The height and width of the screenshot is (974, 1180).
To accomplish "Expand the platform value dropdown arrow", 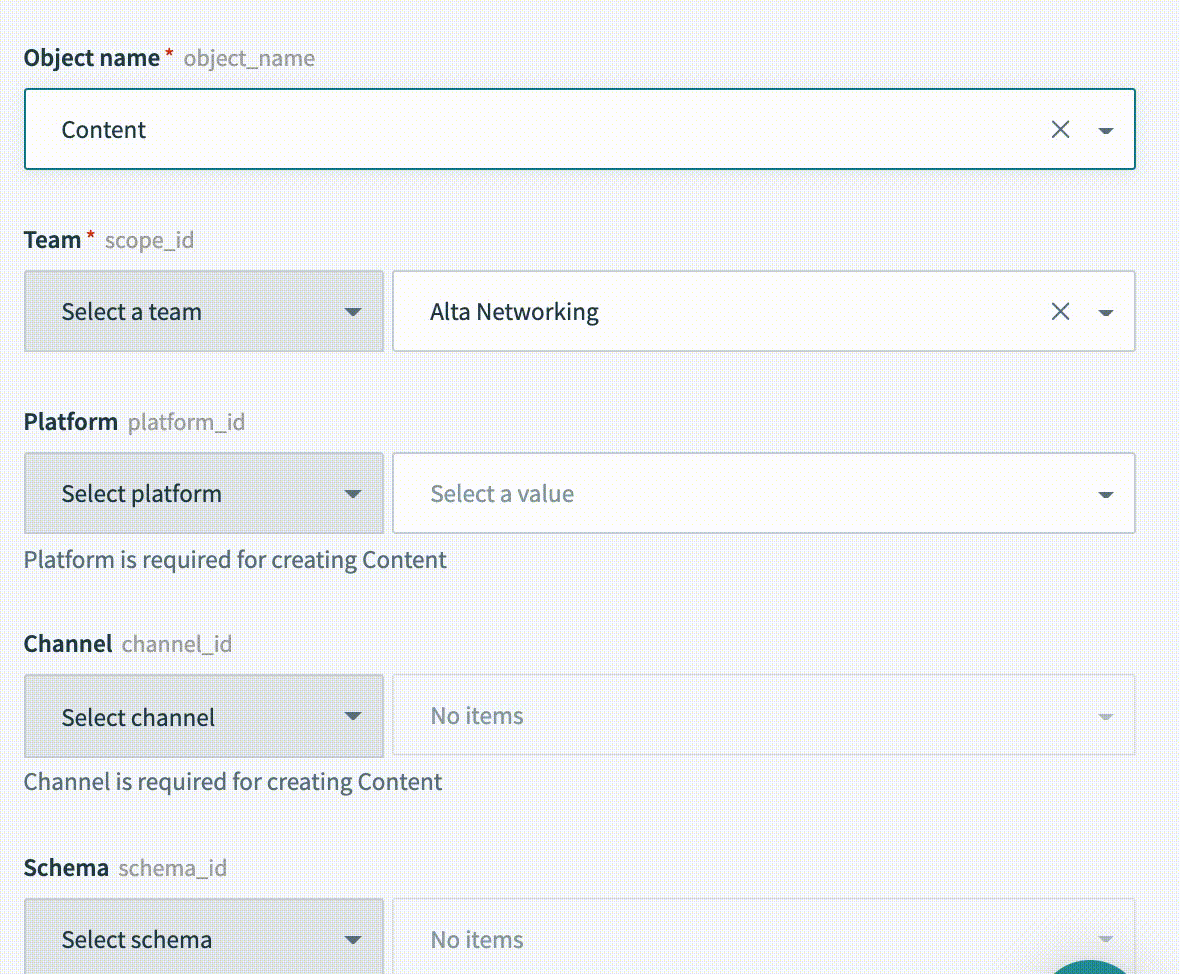I will tap(1106, 494).
